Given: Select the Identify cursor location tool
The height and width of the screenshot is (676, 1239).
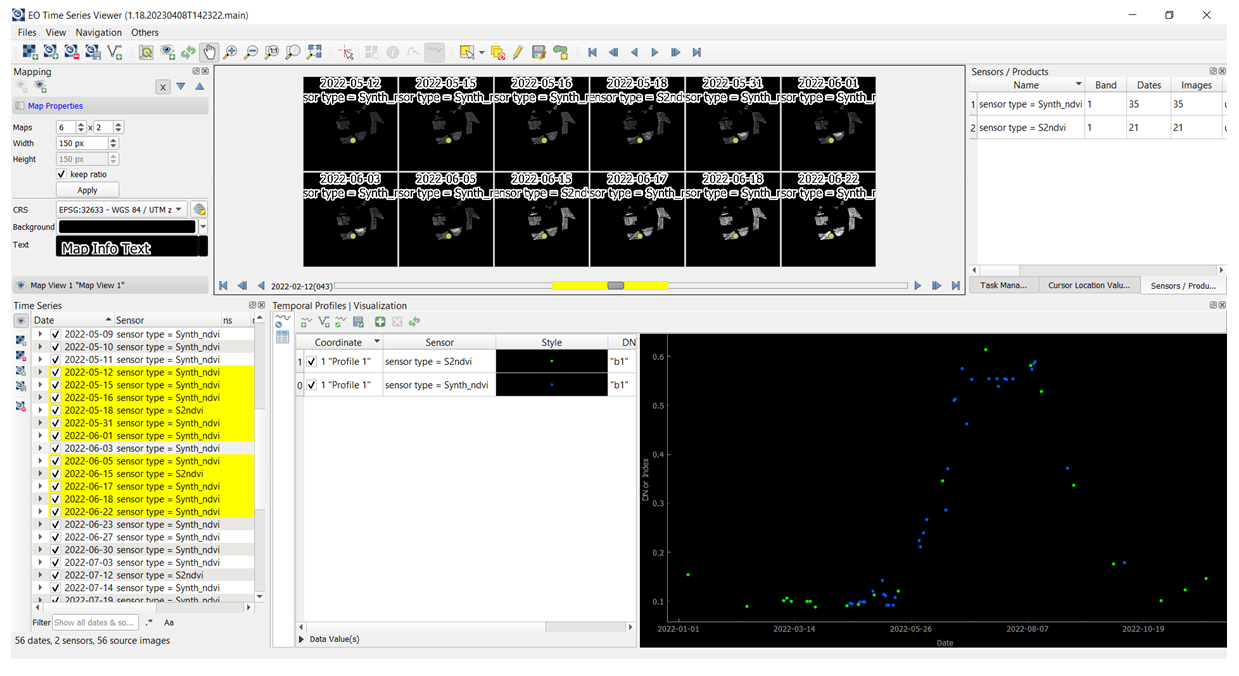Looking at the screenshot, I should coord(345,52).
